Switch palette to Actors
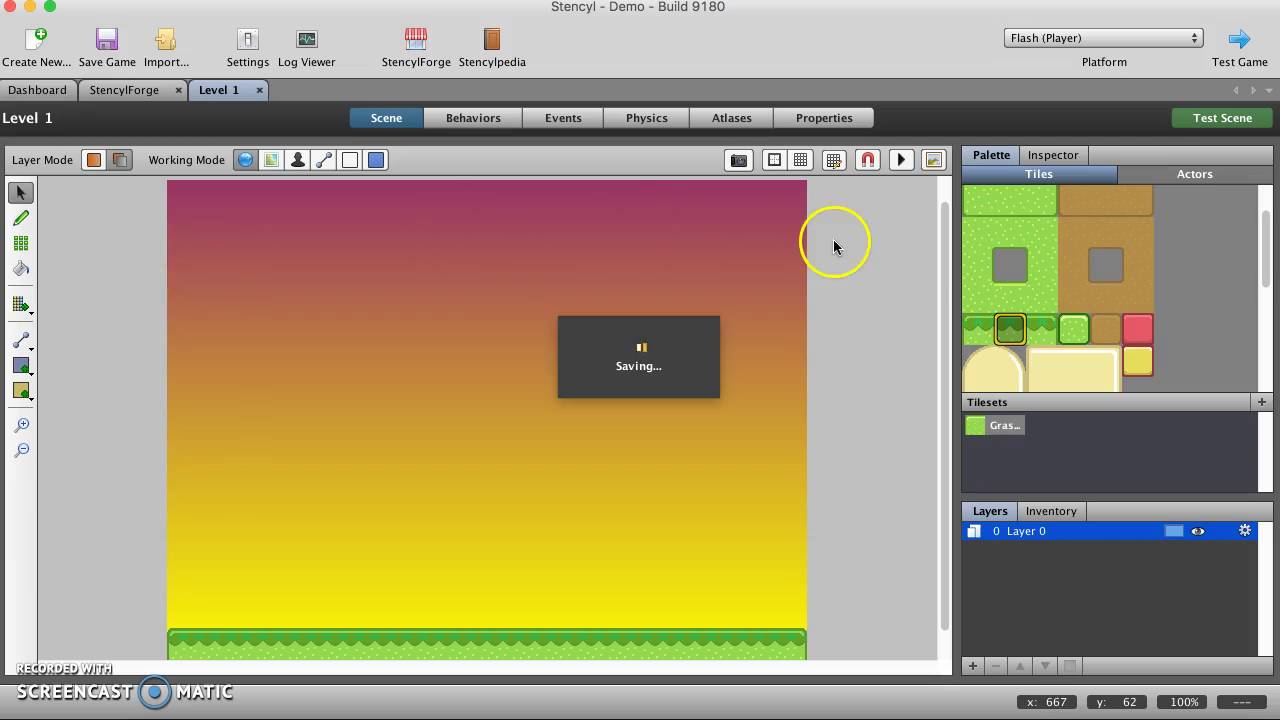 tap(1194, 174)
